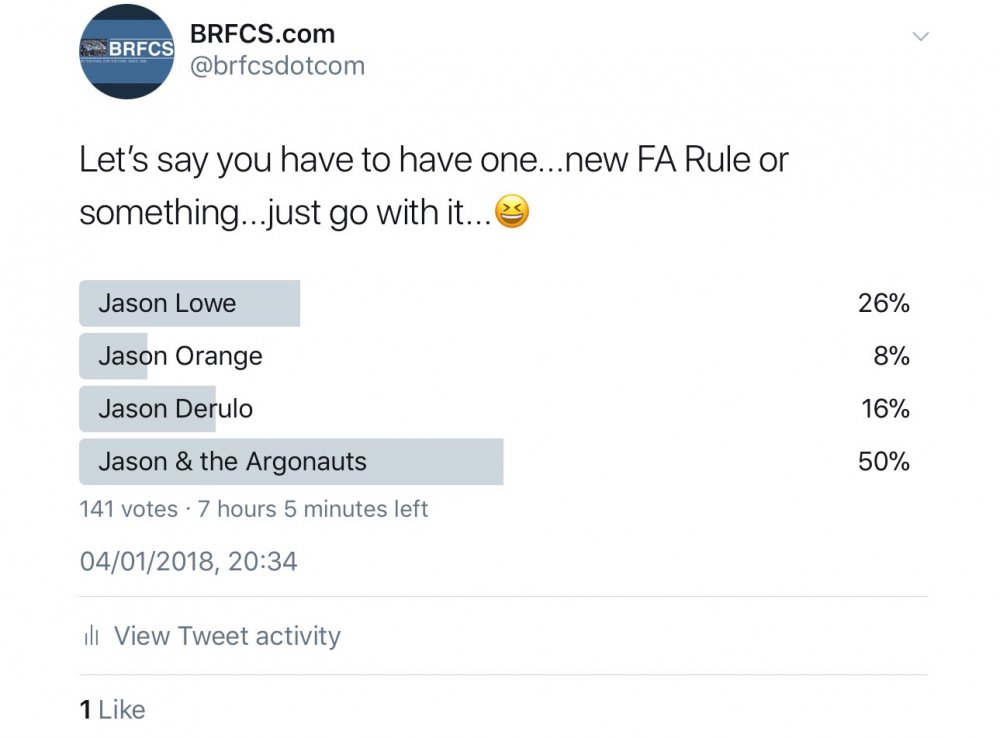The image size is (1000, 738).
Task: Open the BRFCS profile avatar
Action: point(127,51)
